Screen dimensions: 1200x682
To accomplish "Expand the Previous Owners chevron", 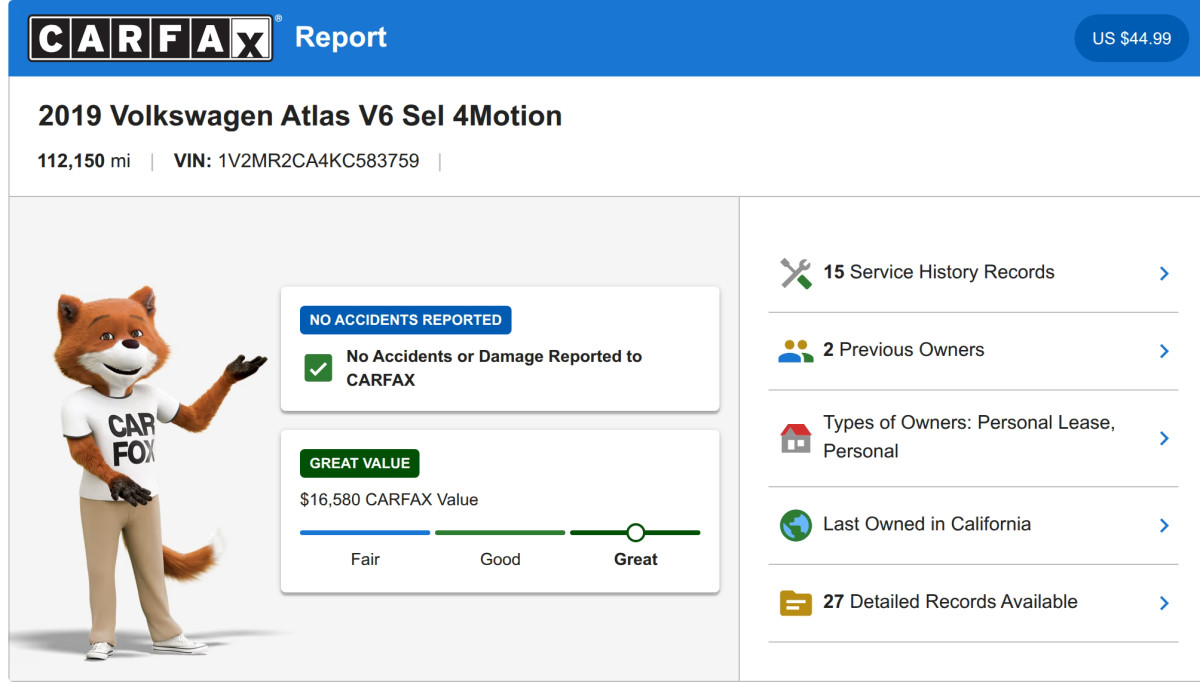I will (x=1164, y=351).
